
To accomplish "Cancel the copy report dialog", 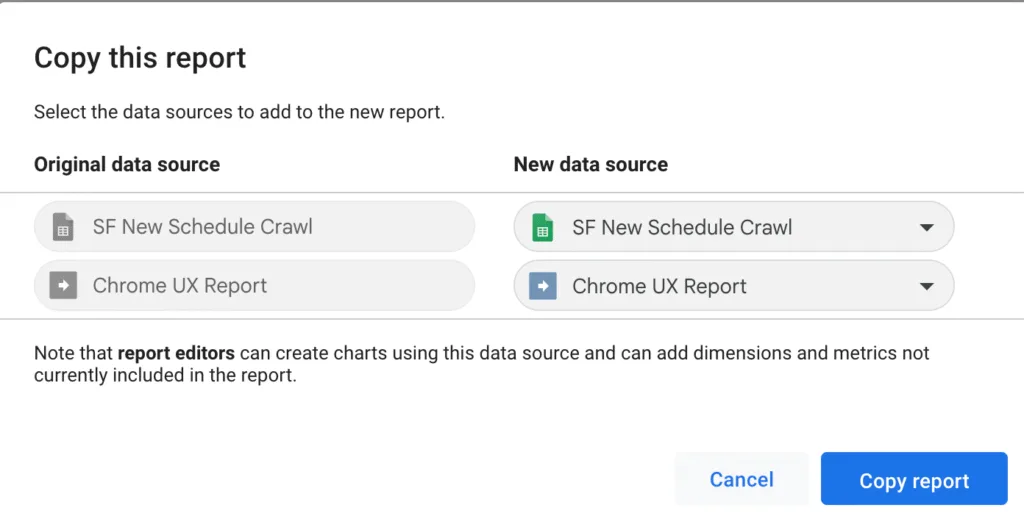I will point(741,480).
